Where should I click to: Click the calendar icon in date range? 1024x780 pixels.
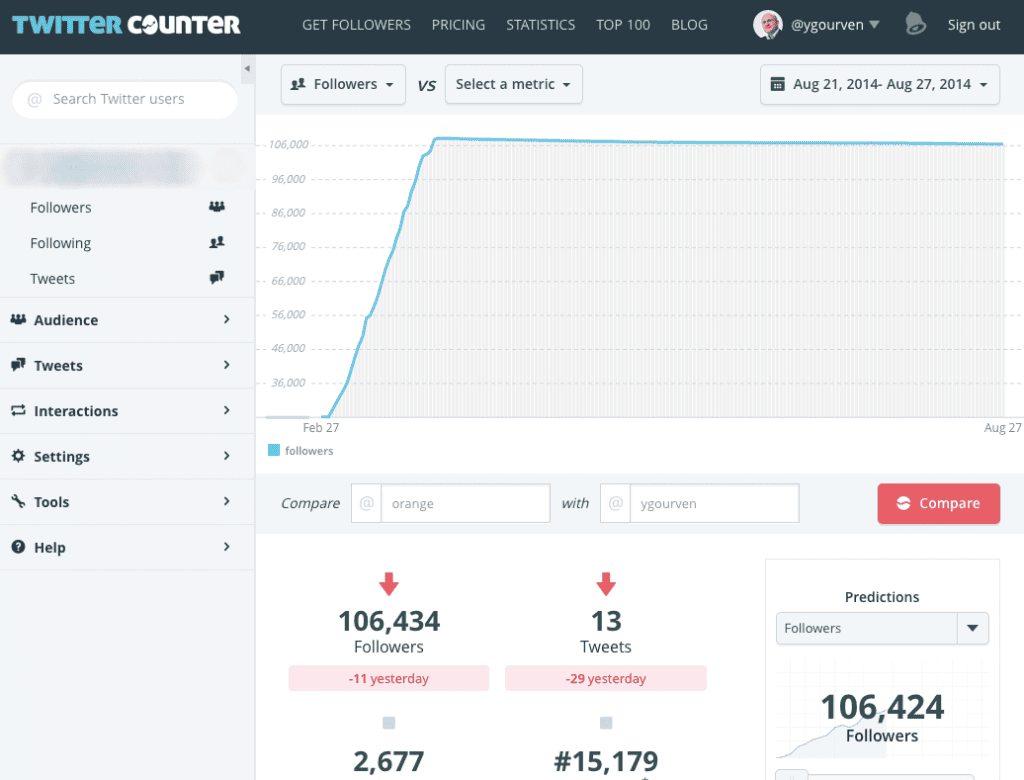click(x=777, y=84)
